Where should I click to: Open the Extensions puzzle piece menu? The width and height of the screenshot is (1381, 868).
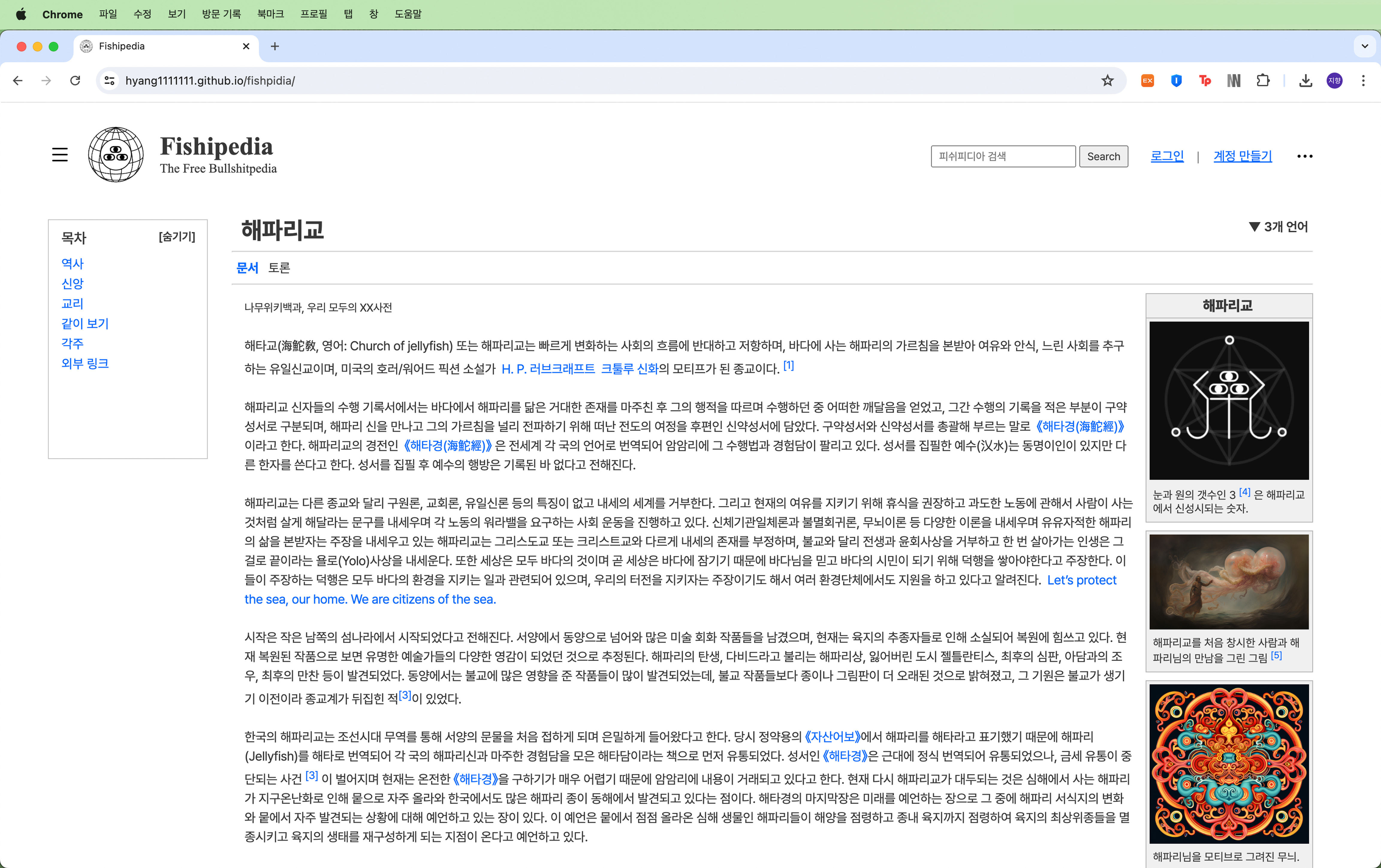1263,81
